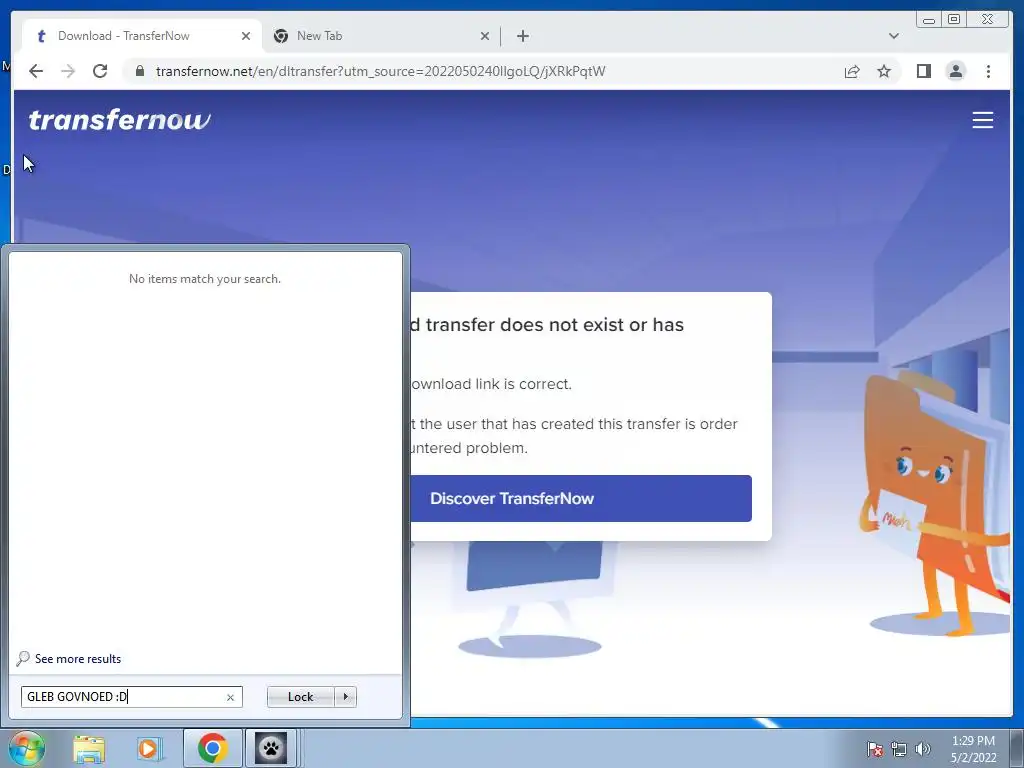The image size is (1024, 768).
Task: Clear the Start menu search text
Action: [x=231, y=697]
